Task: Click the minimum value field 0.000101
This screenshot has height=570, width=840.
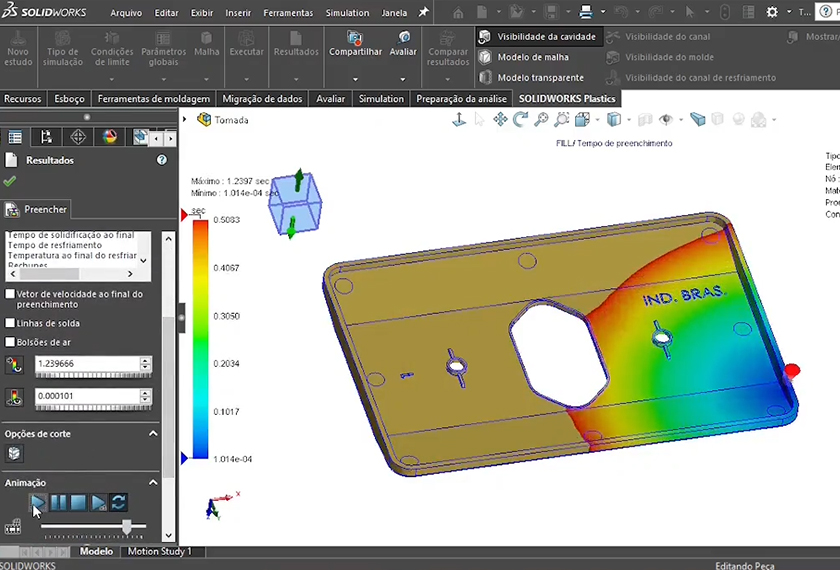Action: (x=87, y=396)
